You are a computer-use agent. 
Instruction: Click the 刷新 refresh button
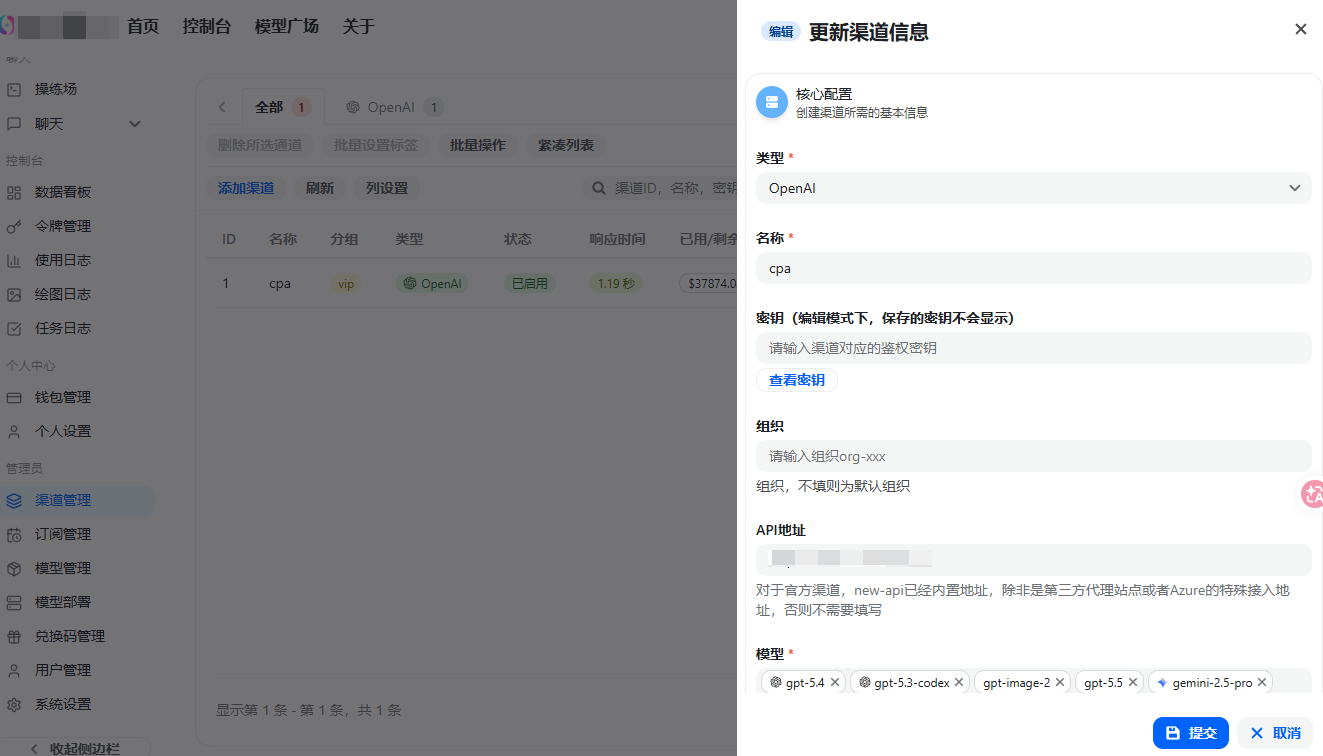(x=320, y=188)
